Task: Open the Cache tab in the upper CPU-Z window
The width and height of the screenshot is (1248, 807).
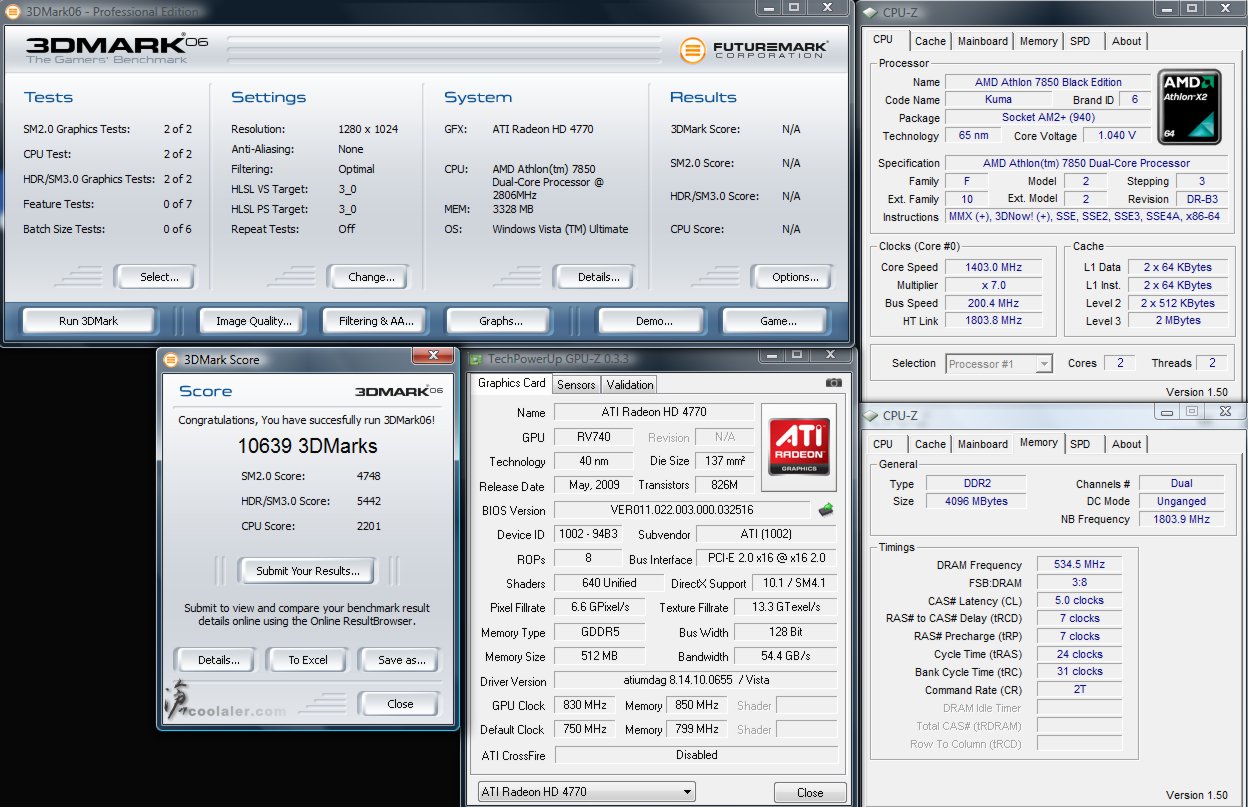Action: coord(930,41)
